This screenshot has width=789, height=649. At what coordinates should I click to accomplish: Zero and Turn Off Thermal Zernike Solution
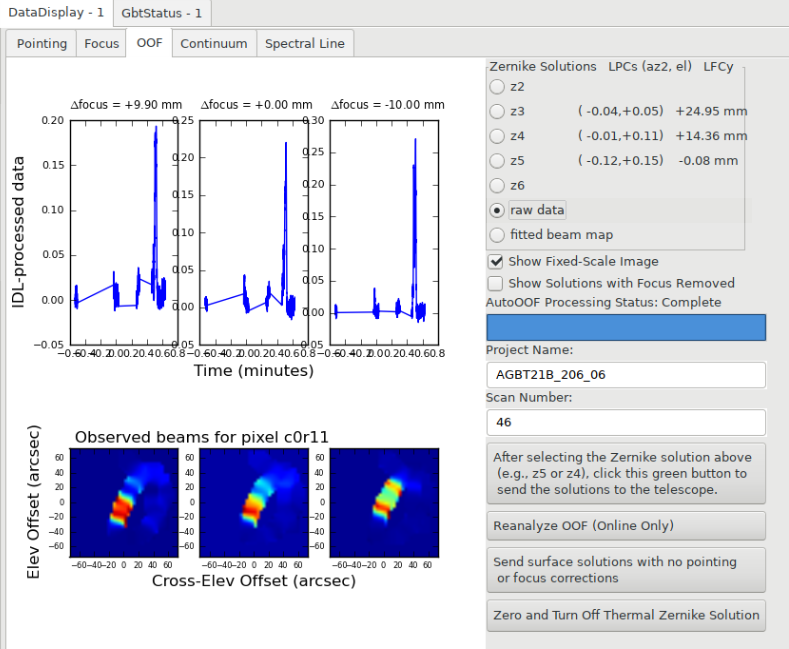tap(626, 615)
